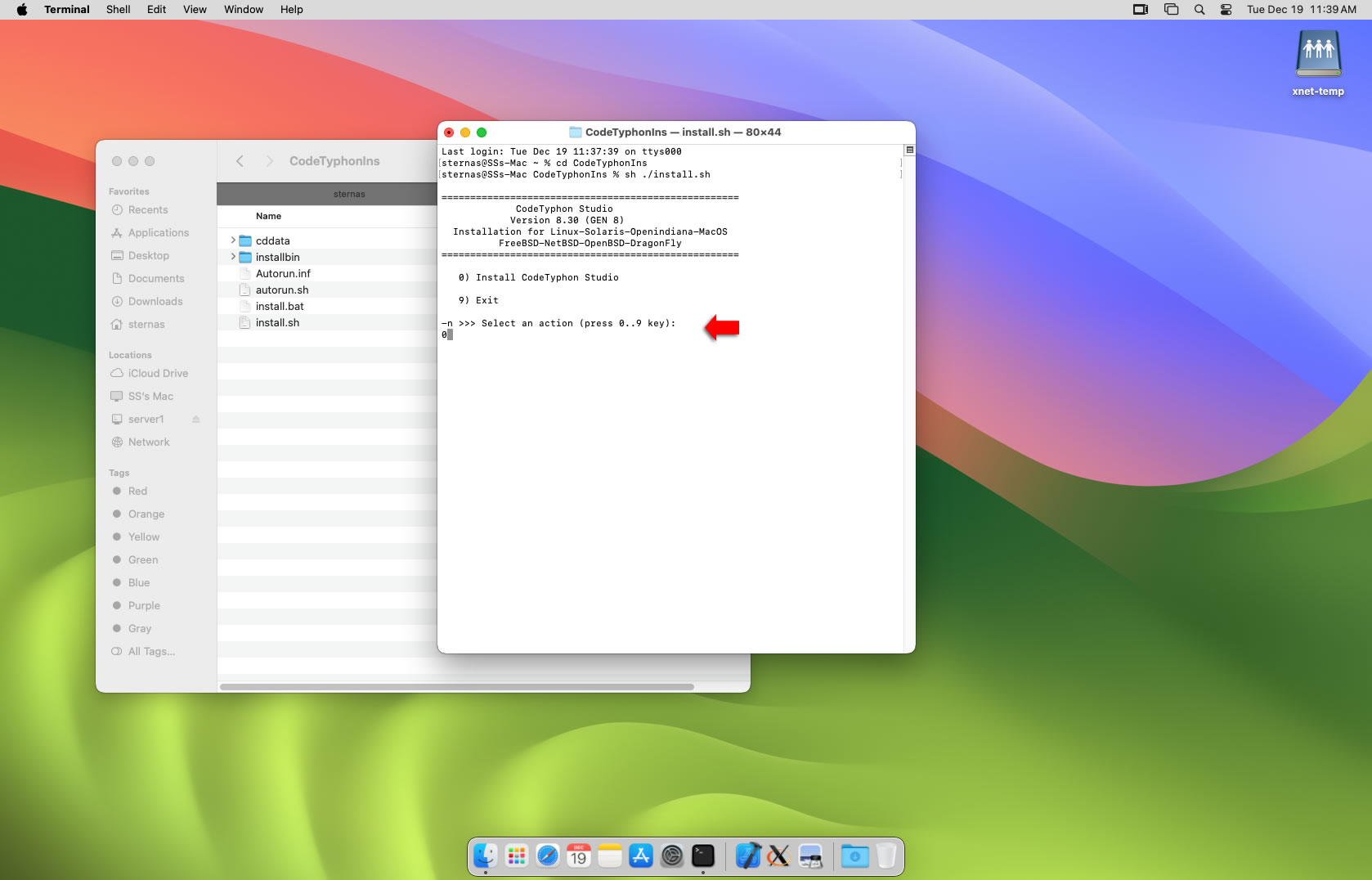Open Help menu
1372x880 pixels.
pos(292,10)
